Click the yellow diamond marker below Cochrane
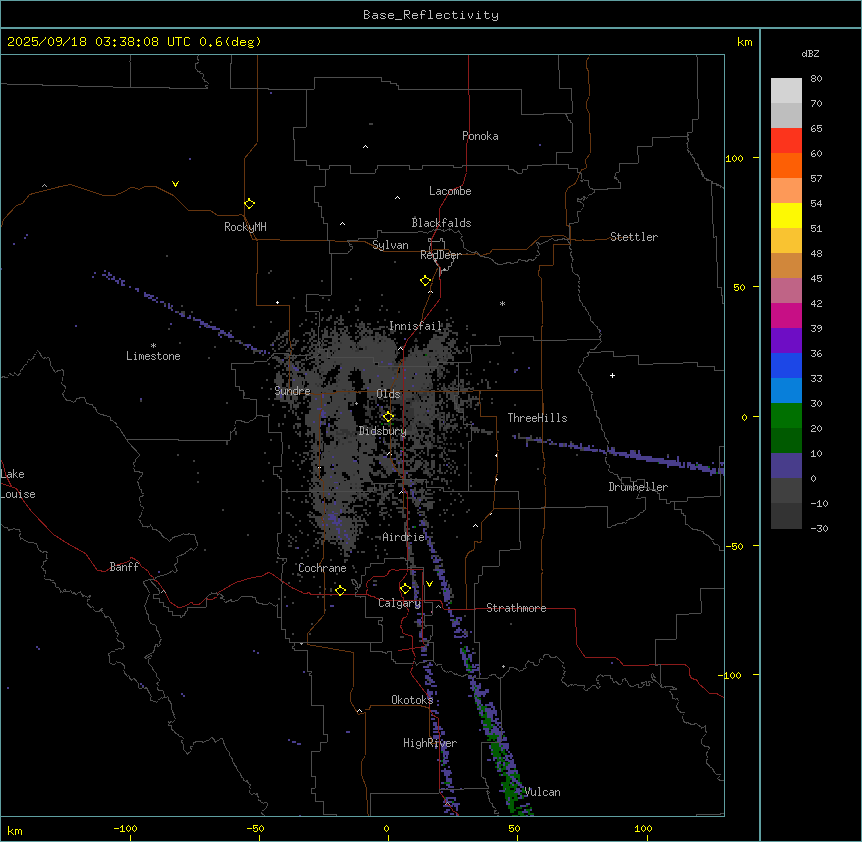862x842 pixels. click(340, 590)
